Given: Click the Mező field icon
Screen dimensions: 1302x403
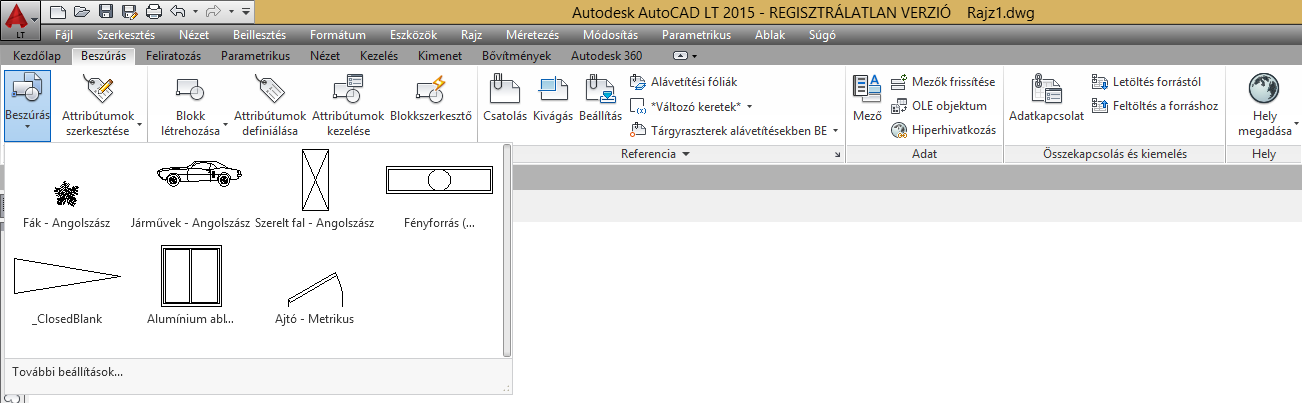Looking at the screenshot, I should tap(866, 90).
